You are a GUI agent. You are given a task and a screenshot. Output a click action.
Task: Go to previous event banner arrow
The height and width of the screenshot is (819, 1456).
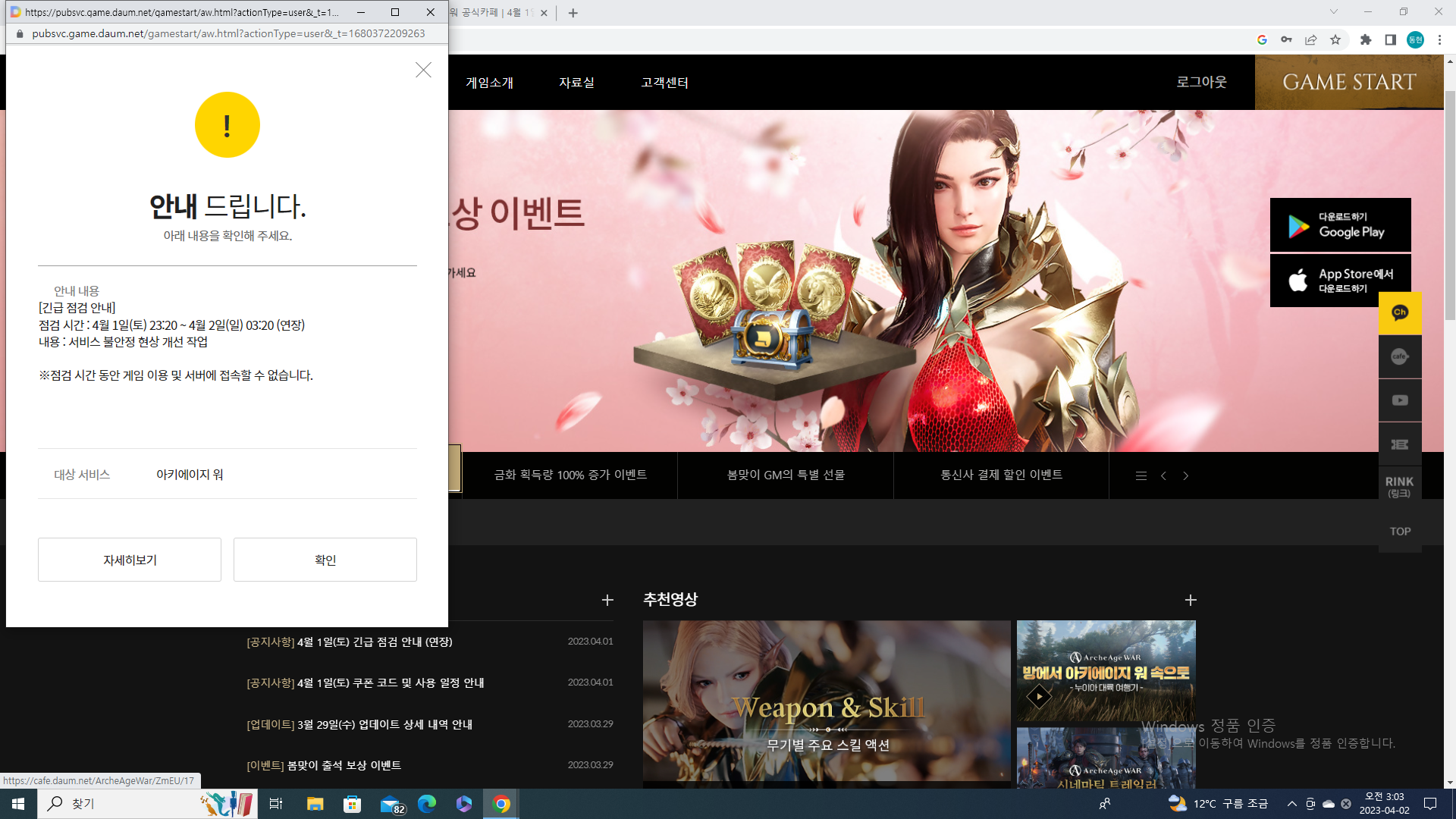(1163, 475)
